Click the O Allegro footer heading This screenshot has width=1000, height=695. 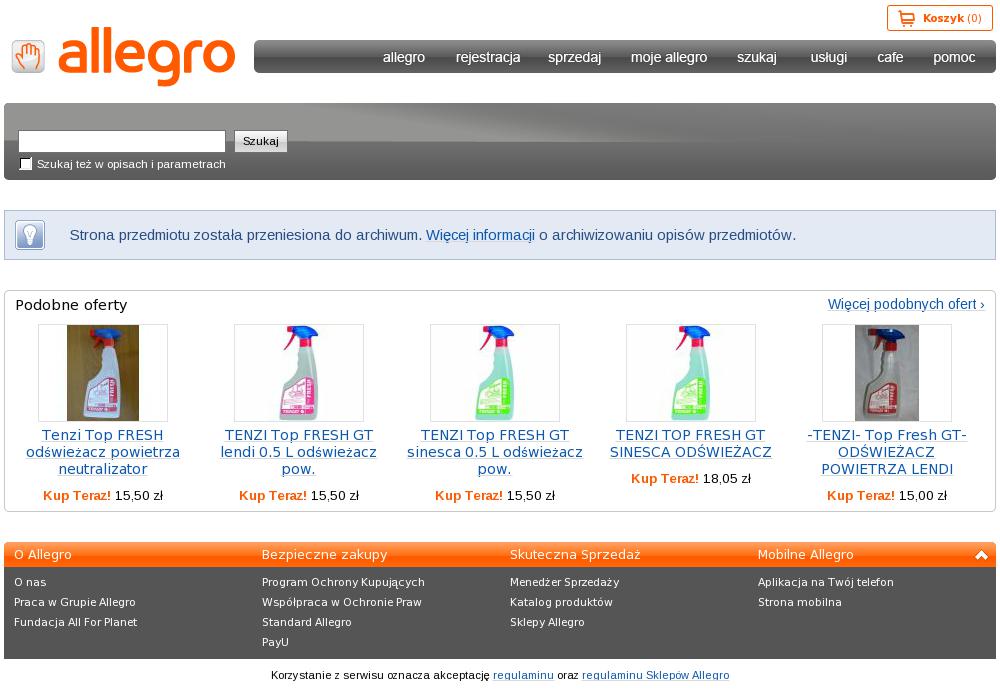click(x=43, y=555)
